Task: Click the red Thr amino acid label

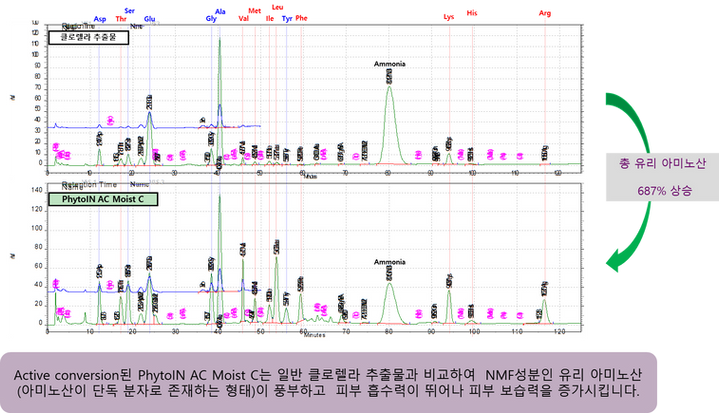Action: [121, 19]
